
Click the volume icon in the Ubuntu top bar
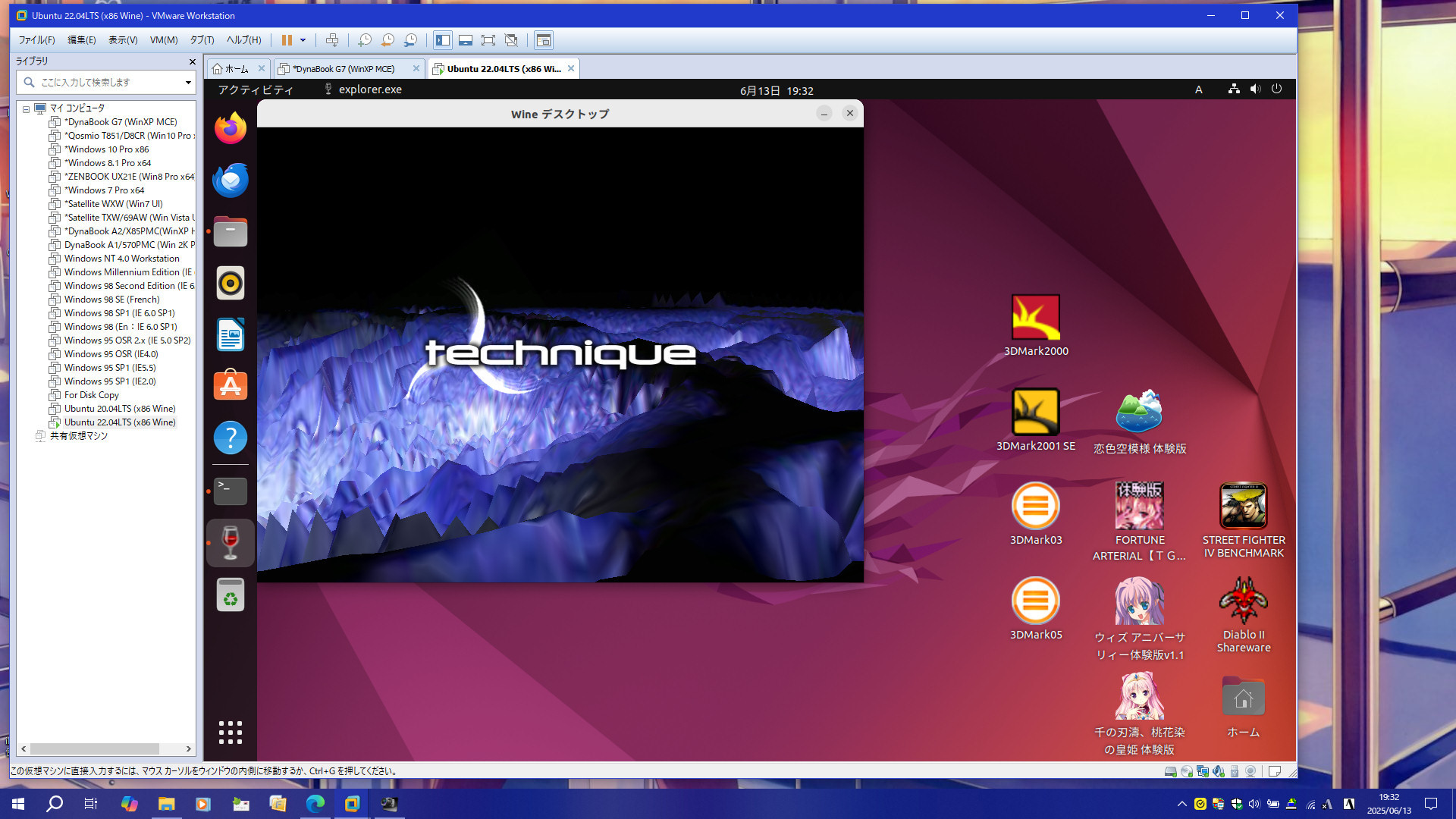[1256, 89]
